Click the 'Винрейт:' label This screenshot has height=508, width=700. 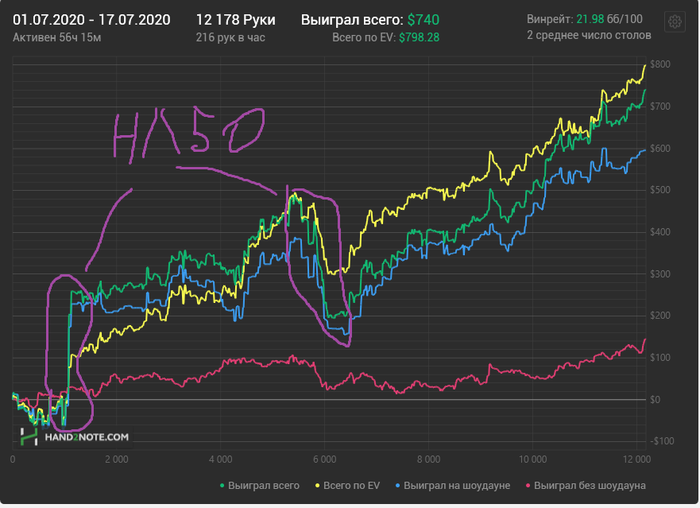550,19
